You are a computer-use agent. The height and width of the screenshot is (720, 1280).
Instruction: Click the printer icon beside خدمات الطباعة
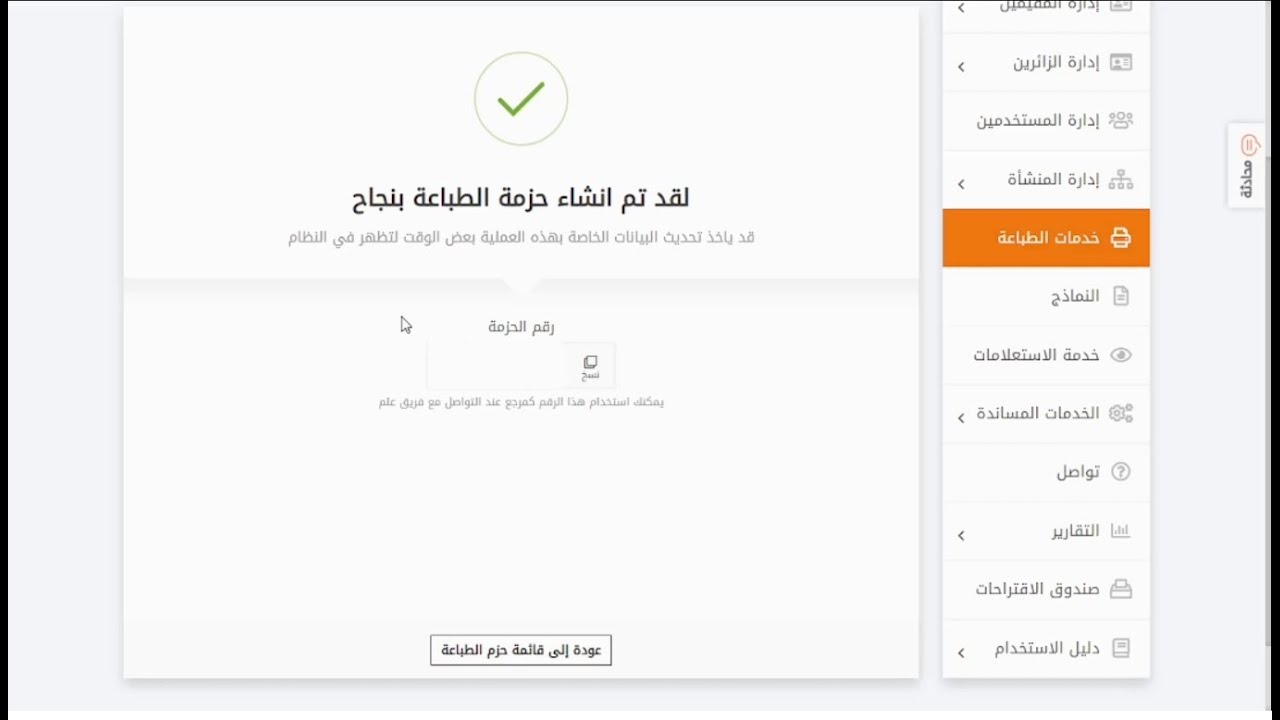[1121, 238]
